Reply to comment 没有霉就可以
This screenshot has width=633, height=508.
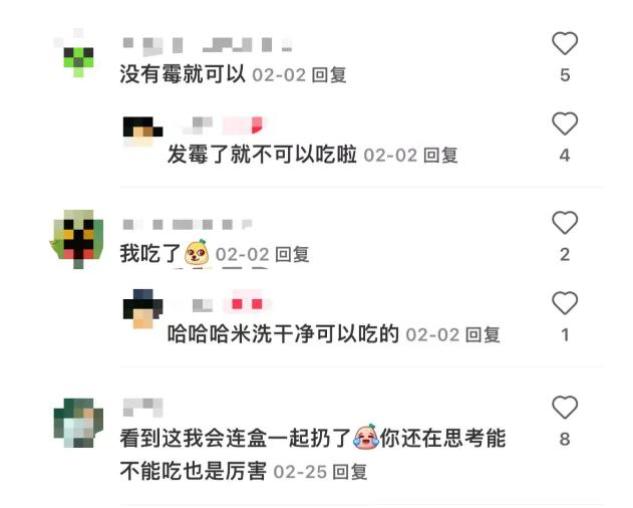(329, 75)
